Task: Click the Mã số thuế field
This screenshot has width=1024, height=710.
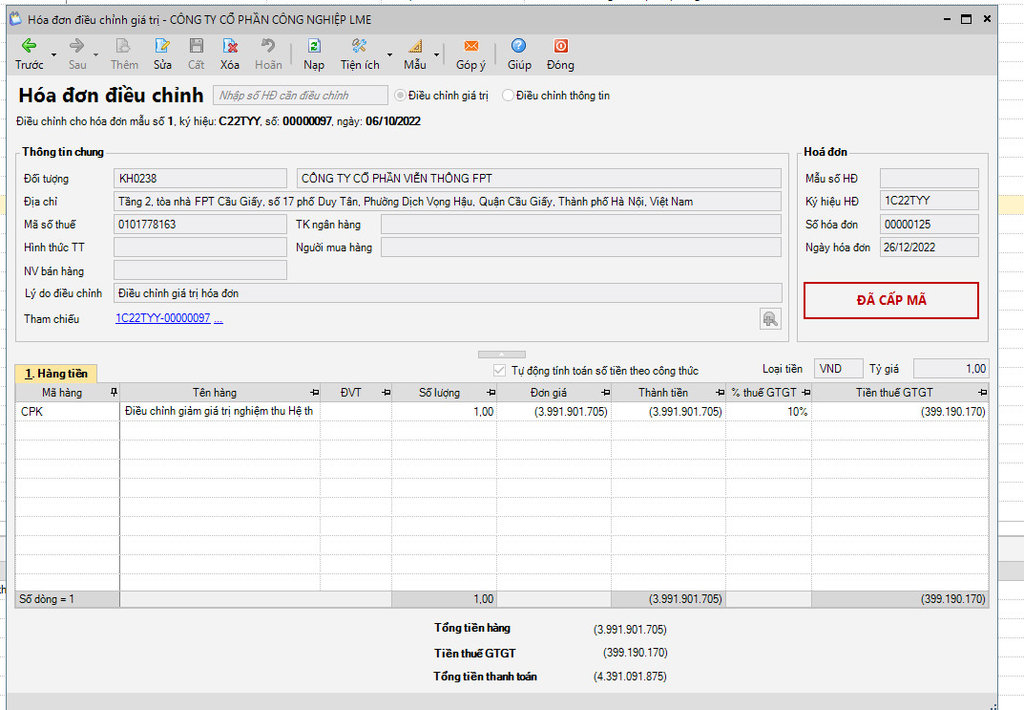Action: [x=200, y=224]
